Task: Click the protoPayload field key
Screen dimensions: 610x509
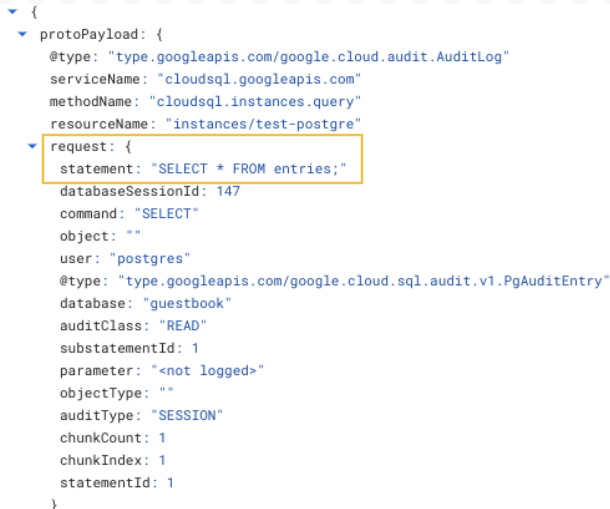Action: [89, 35]
